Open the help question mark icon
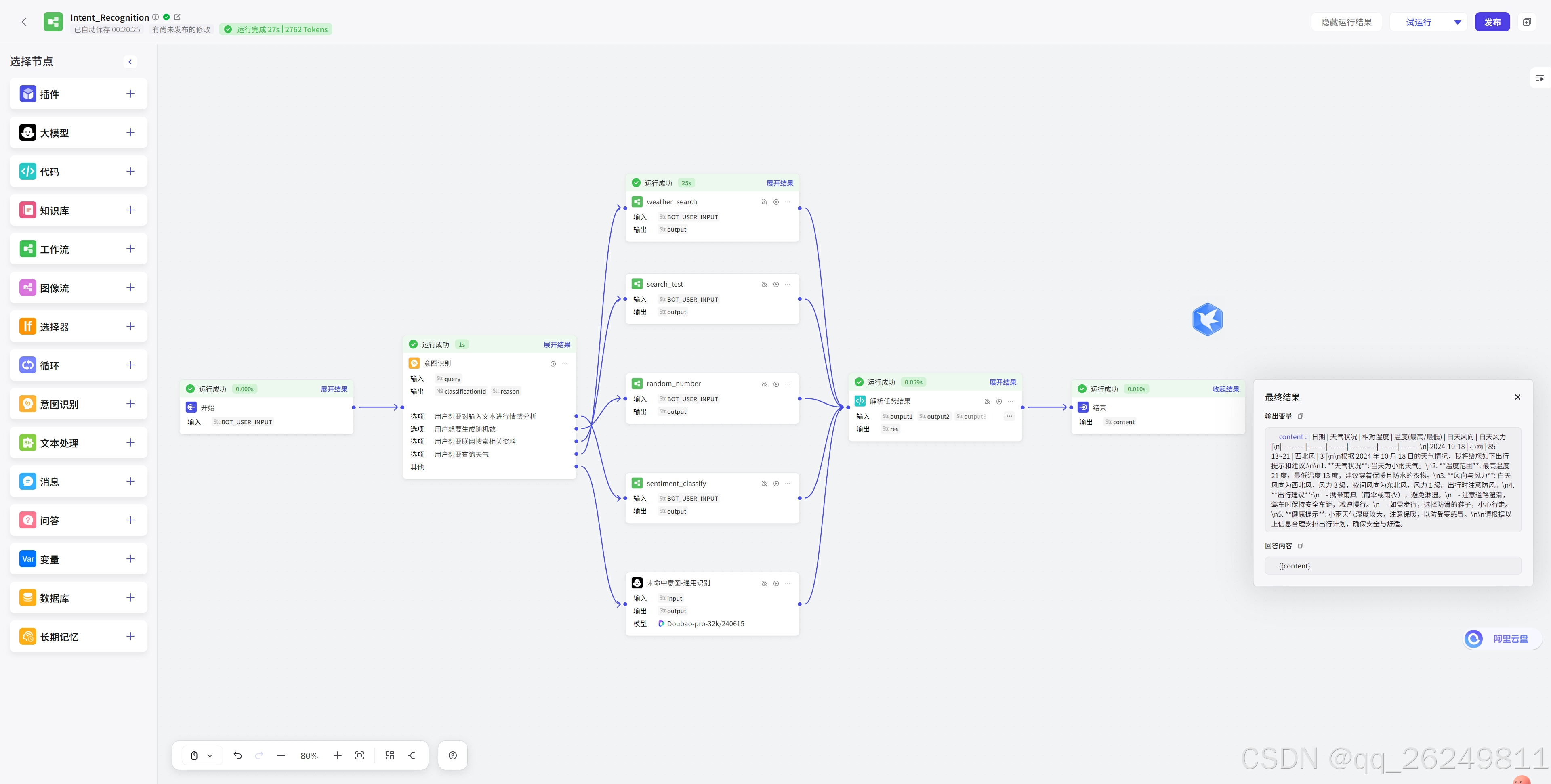 click(453, 755)
